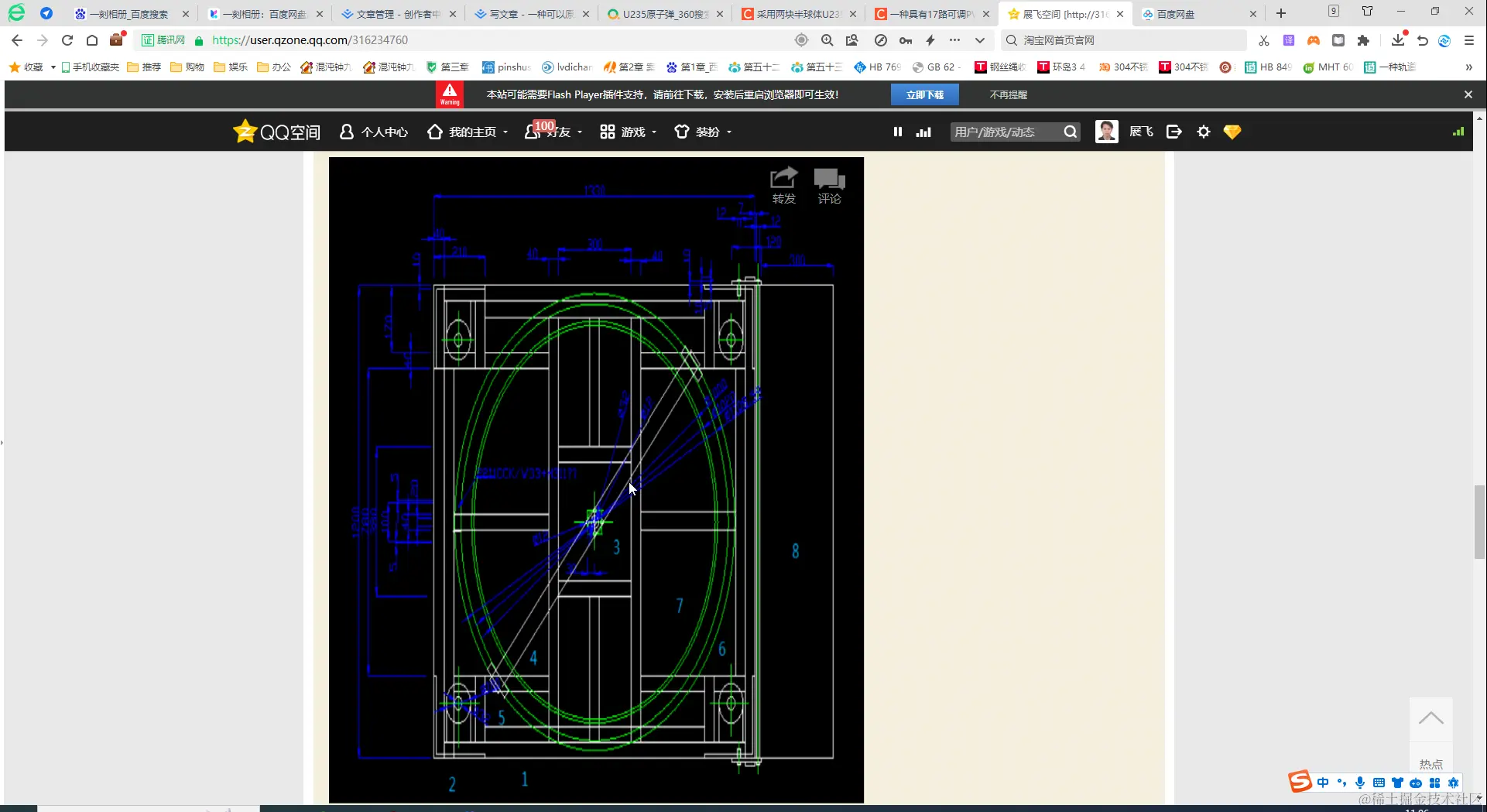
Task: Open the puzzle-piece extensions manager
Action: [1363, 40]
